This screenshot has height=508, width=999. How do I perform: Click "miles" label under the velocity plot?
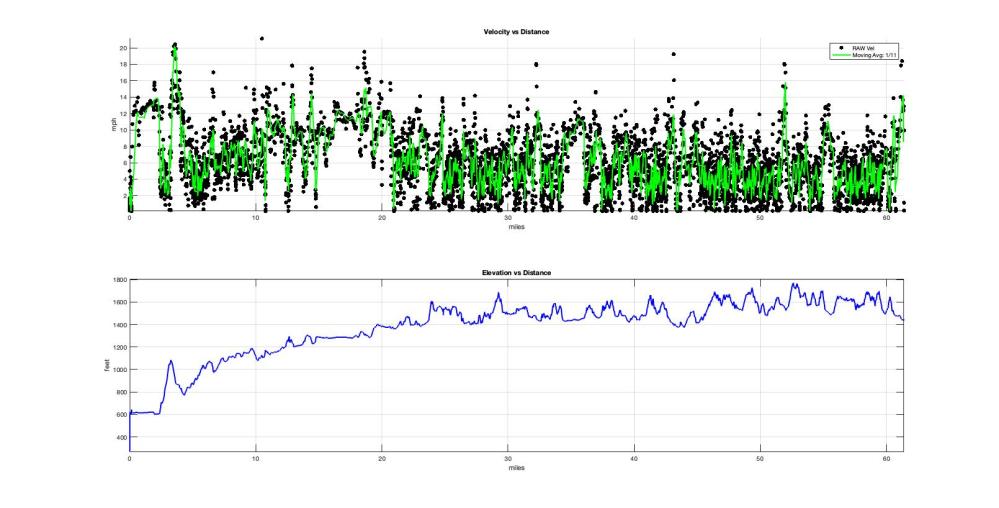tap(516, 226)
